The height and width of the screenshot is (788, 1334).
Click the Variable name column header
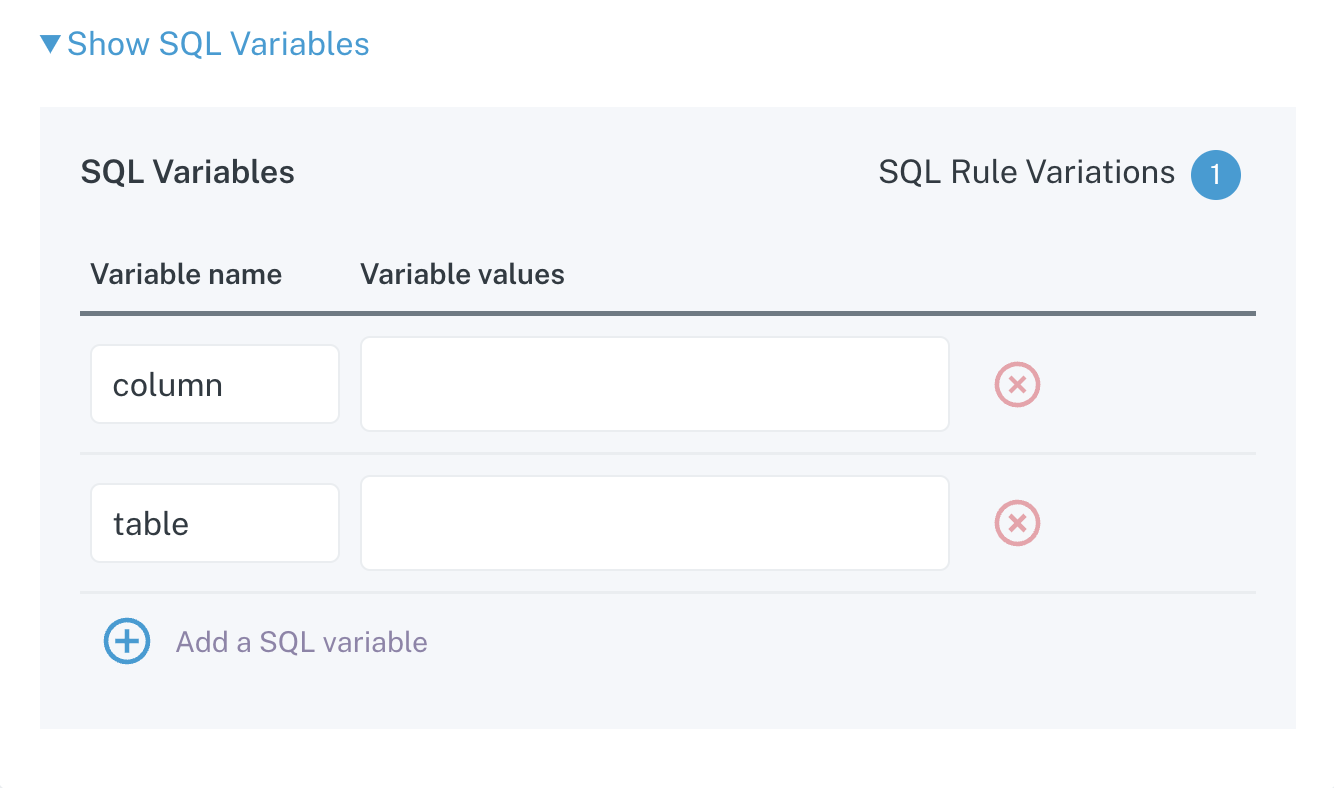186,275
